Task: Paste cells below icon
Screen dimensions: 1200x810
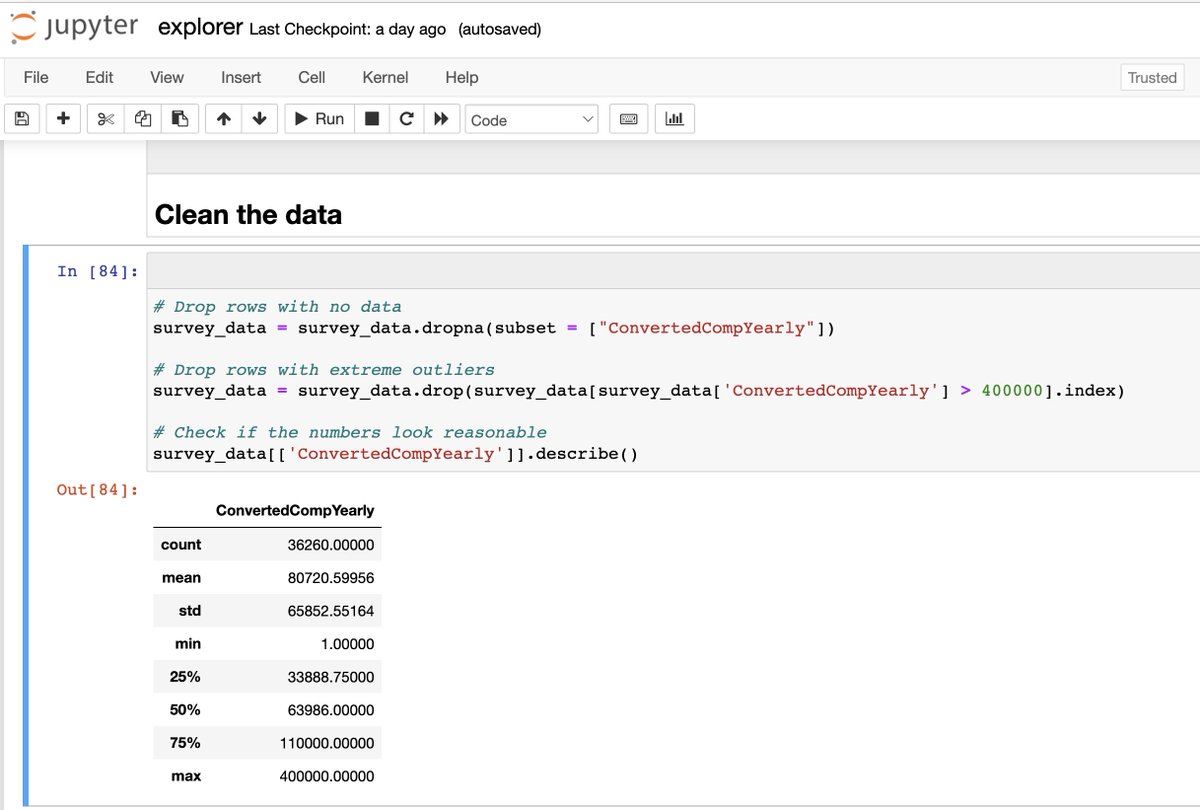Action: point(180,119)
